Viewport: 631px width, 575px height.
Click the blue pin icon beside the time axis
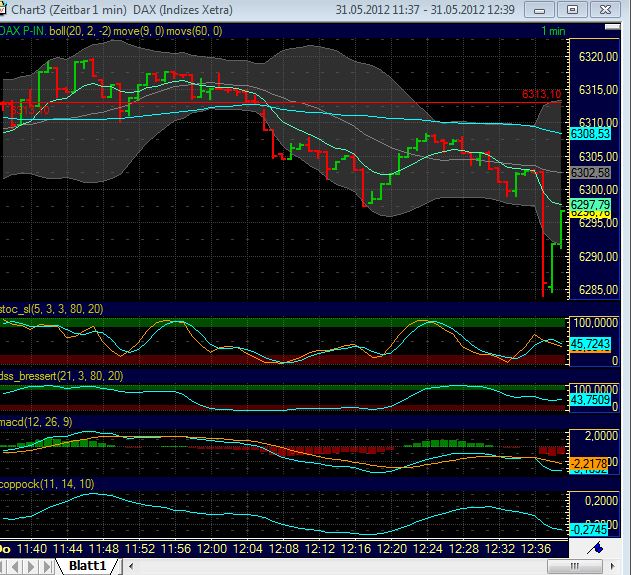[x=596, y=548]
